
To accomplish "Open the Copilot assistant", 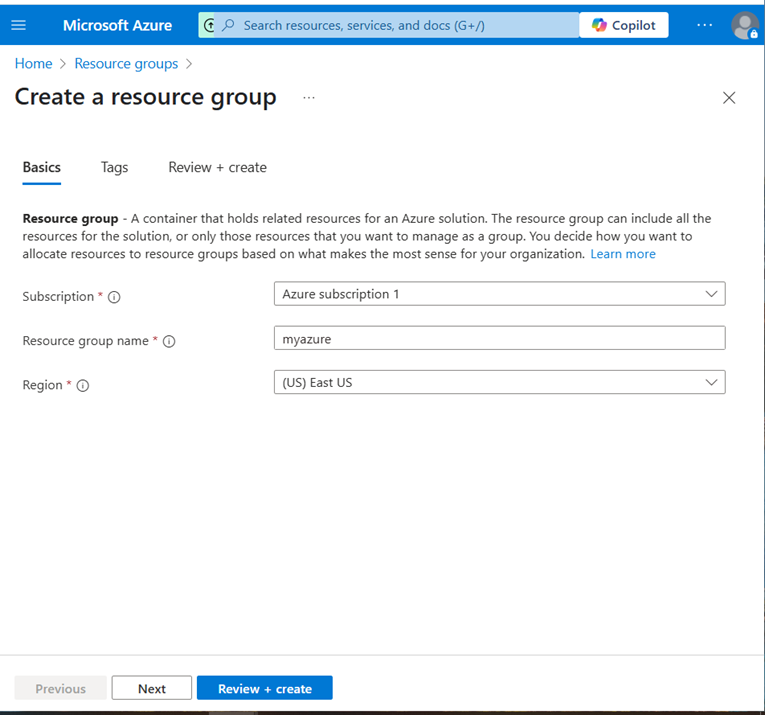I will point(624,25).
